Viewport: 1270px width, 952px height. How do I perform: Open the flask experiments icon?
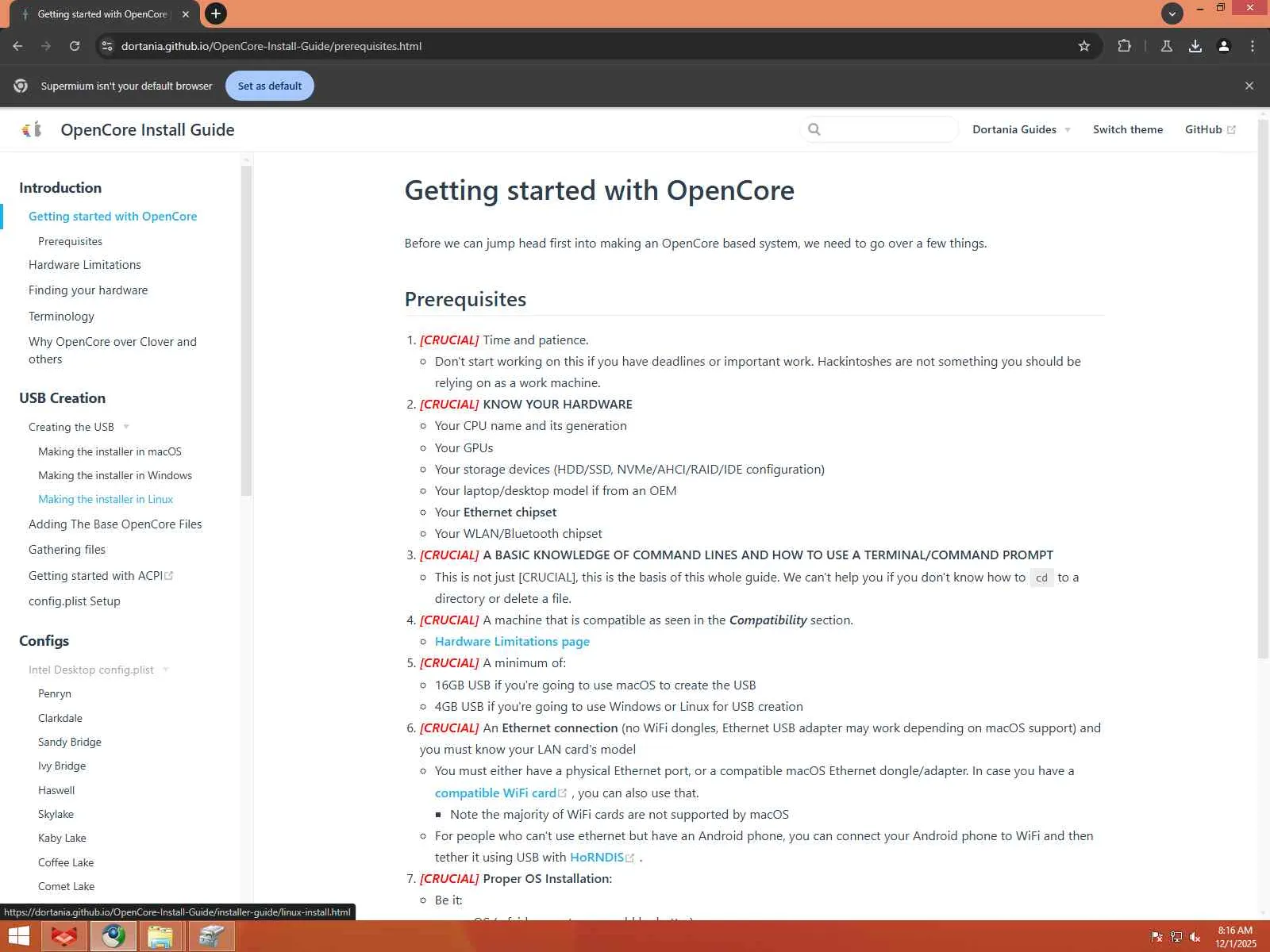pos(1167,46)
